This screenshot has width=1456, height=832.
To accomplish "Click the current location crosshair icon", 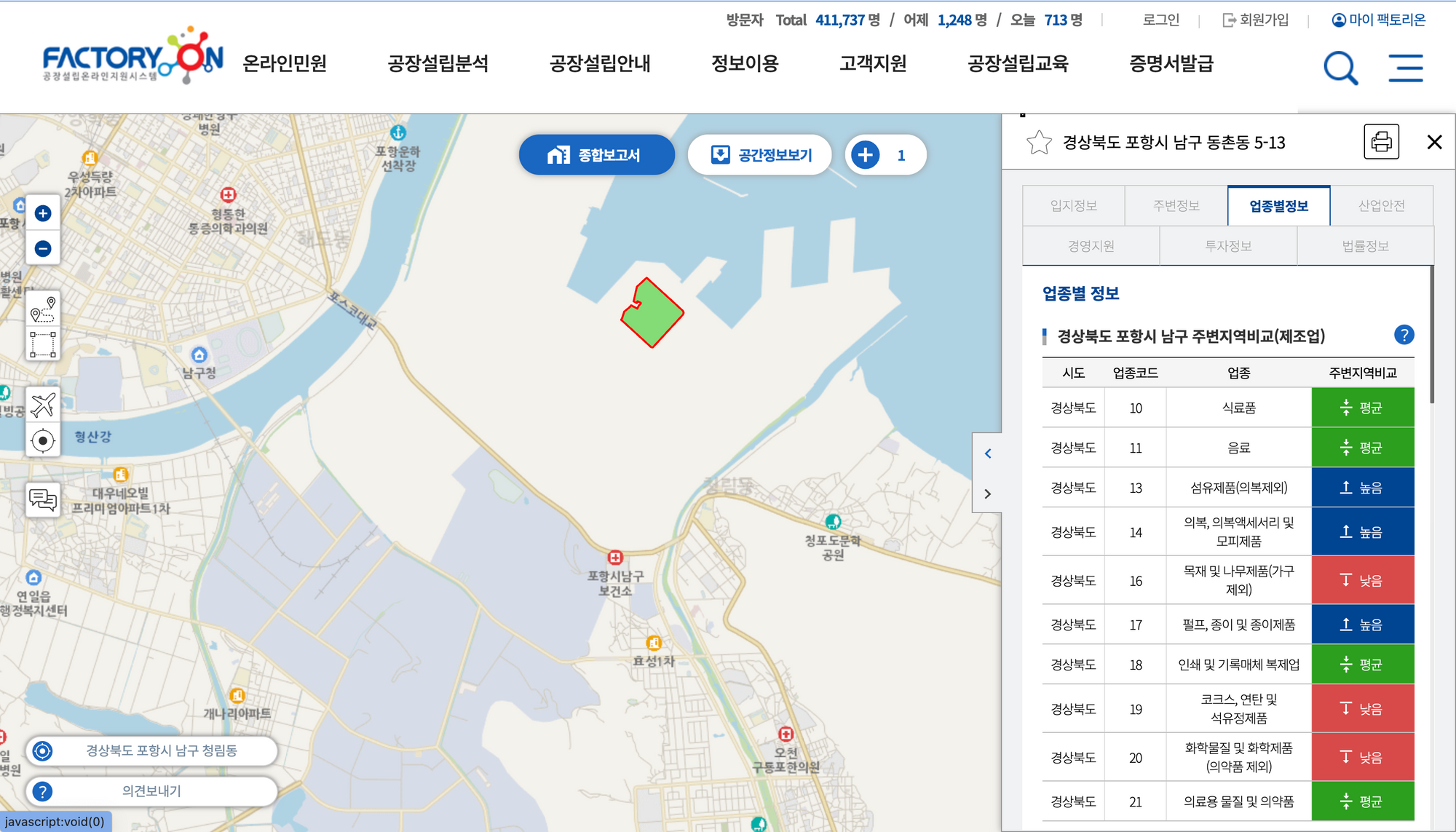I will pyautogui.click(x=43, y=439).
